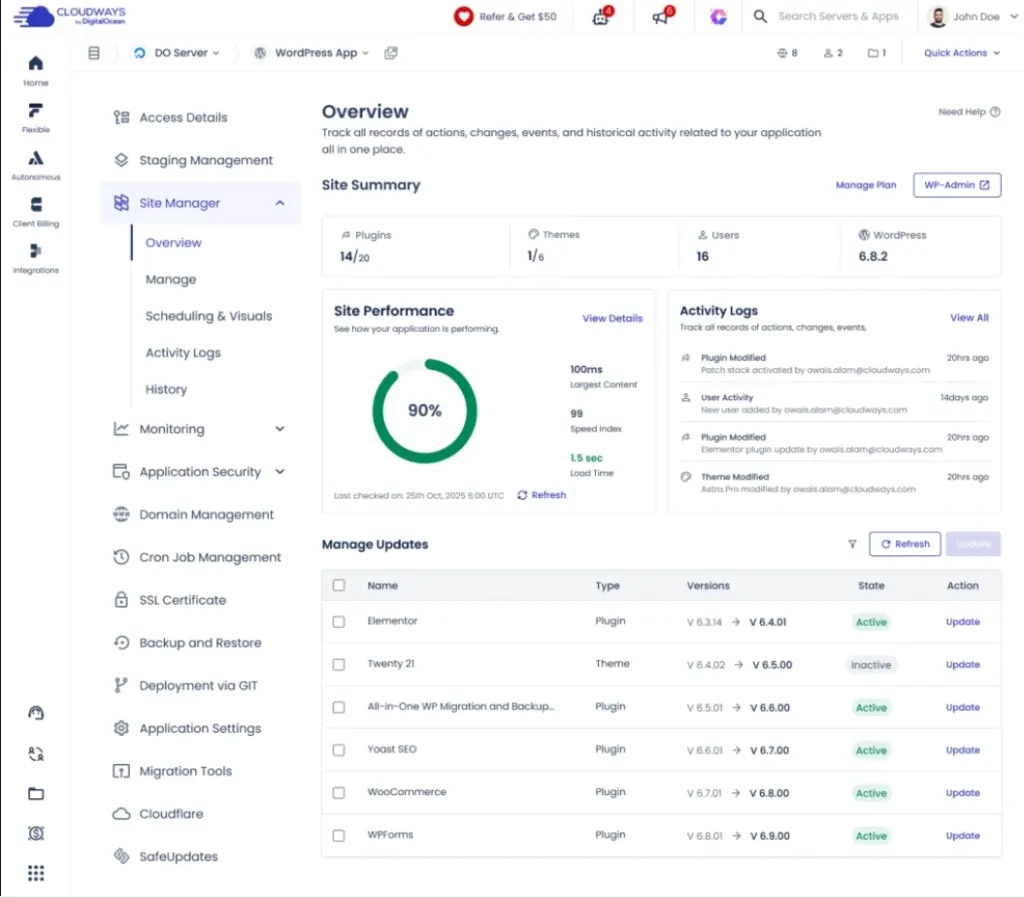1024x898 pixels.
Task: Toggle the select-all checkbox in table header
Action: (x=338, y=585)
